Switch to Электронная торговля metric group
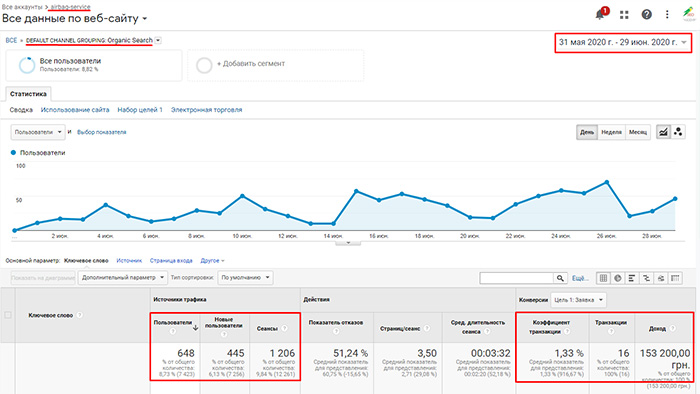 click(206, 110)
